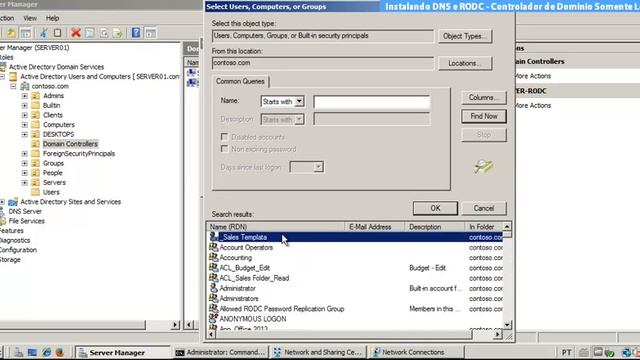This screenshot has height=360, width=640.
Task: Click More Actions under ER-RODC heading
Action: click(x=532, y=105)
